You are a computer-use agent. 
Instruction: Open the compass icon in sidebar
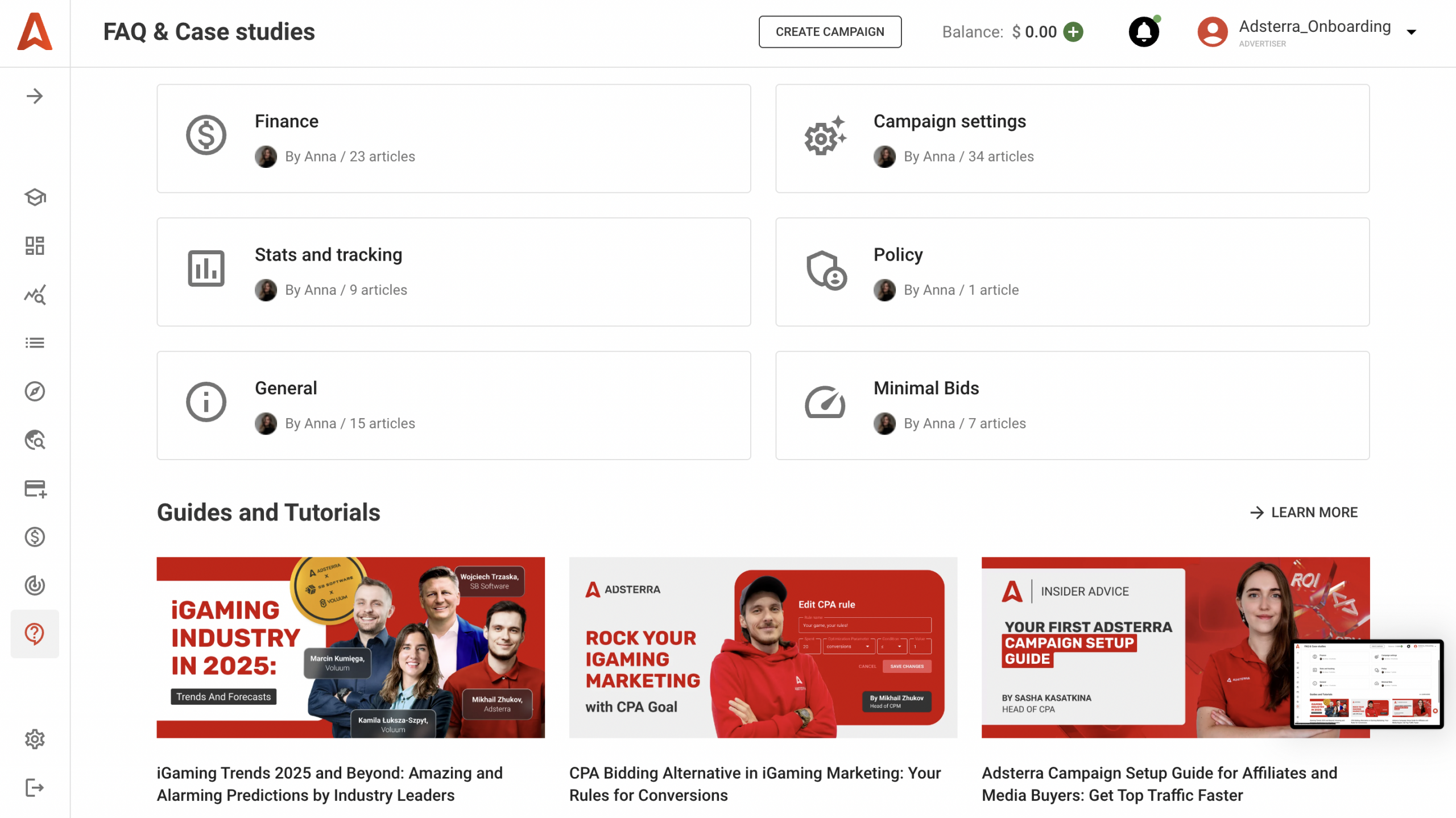tap(35, 391)
